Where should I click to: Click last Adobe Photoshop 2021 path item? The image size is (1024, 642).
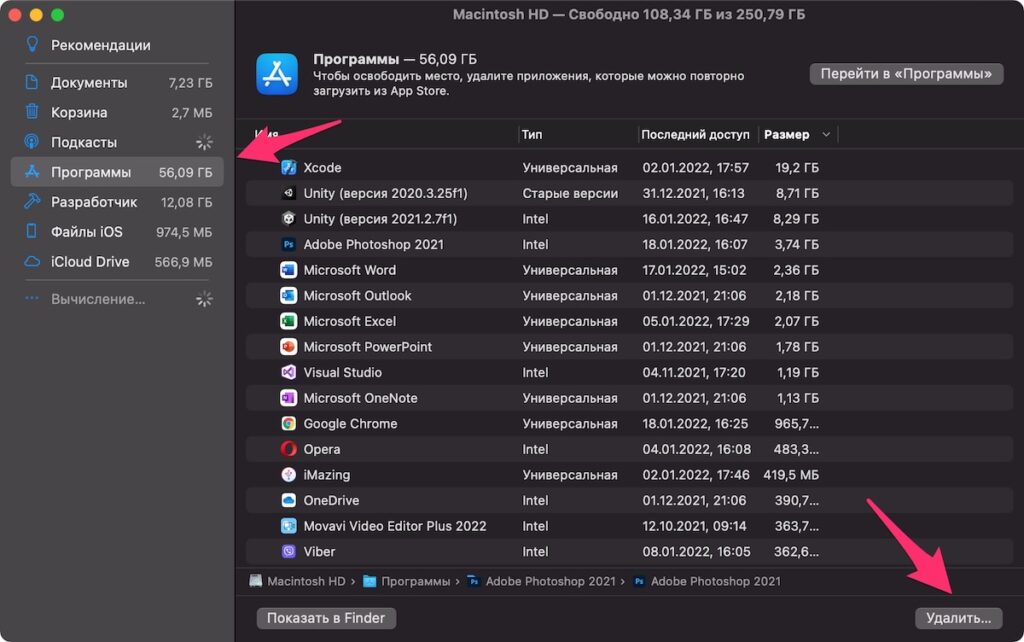pyautogui.click(x=707, y=581)
